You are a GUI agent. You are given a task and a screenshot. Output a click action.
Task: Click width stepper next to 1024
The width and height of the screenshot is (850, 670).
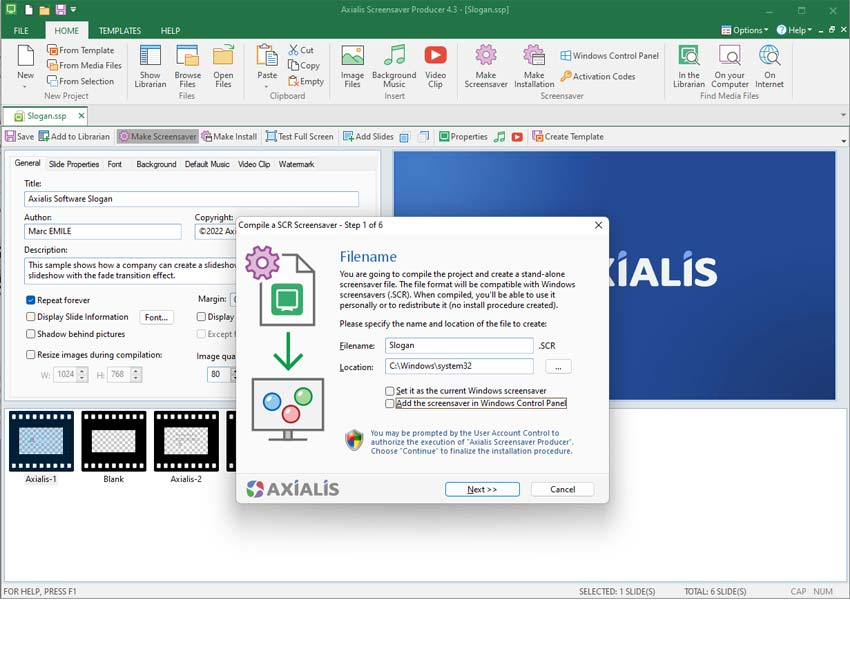tap(82, 374)
